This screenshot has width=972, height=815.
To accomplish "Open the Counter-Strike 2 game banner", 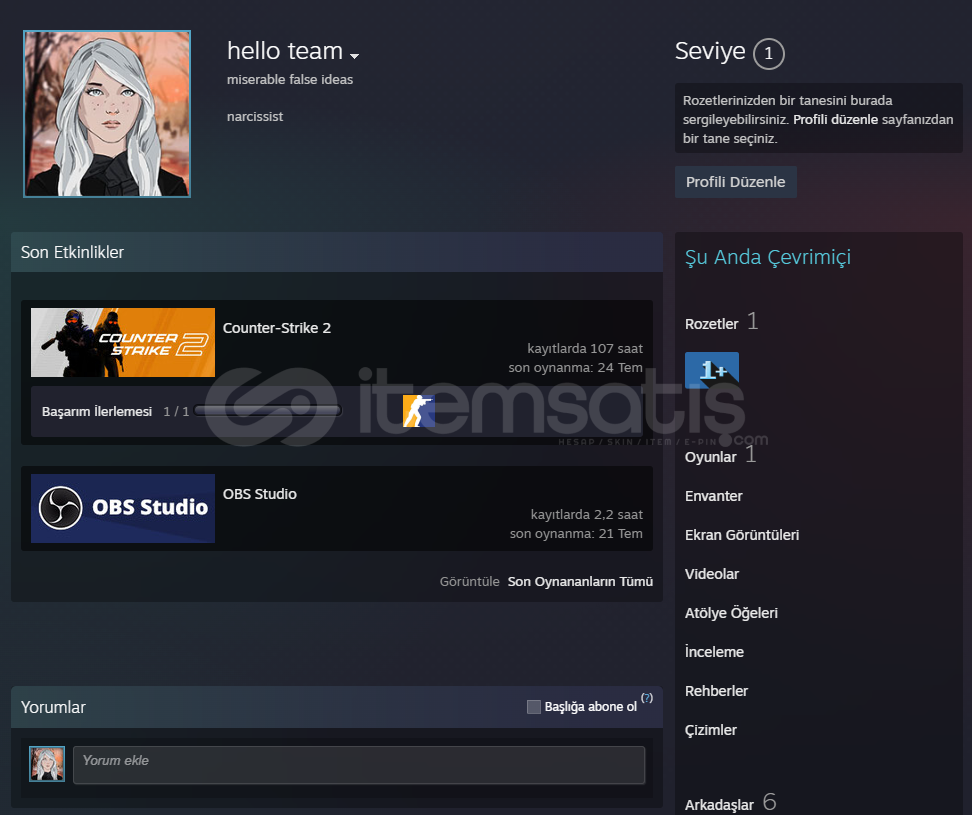I will 123,342.
